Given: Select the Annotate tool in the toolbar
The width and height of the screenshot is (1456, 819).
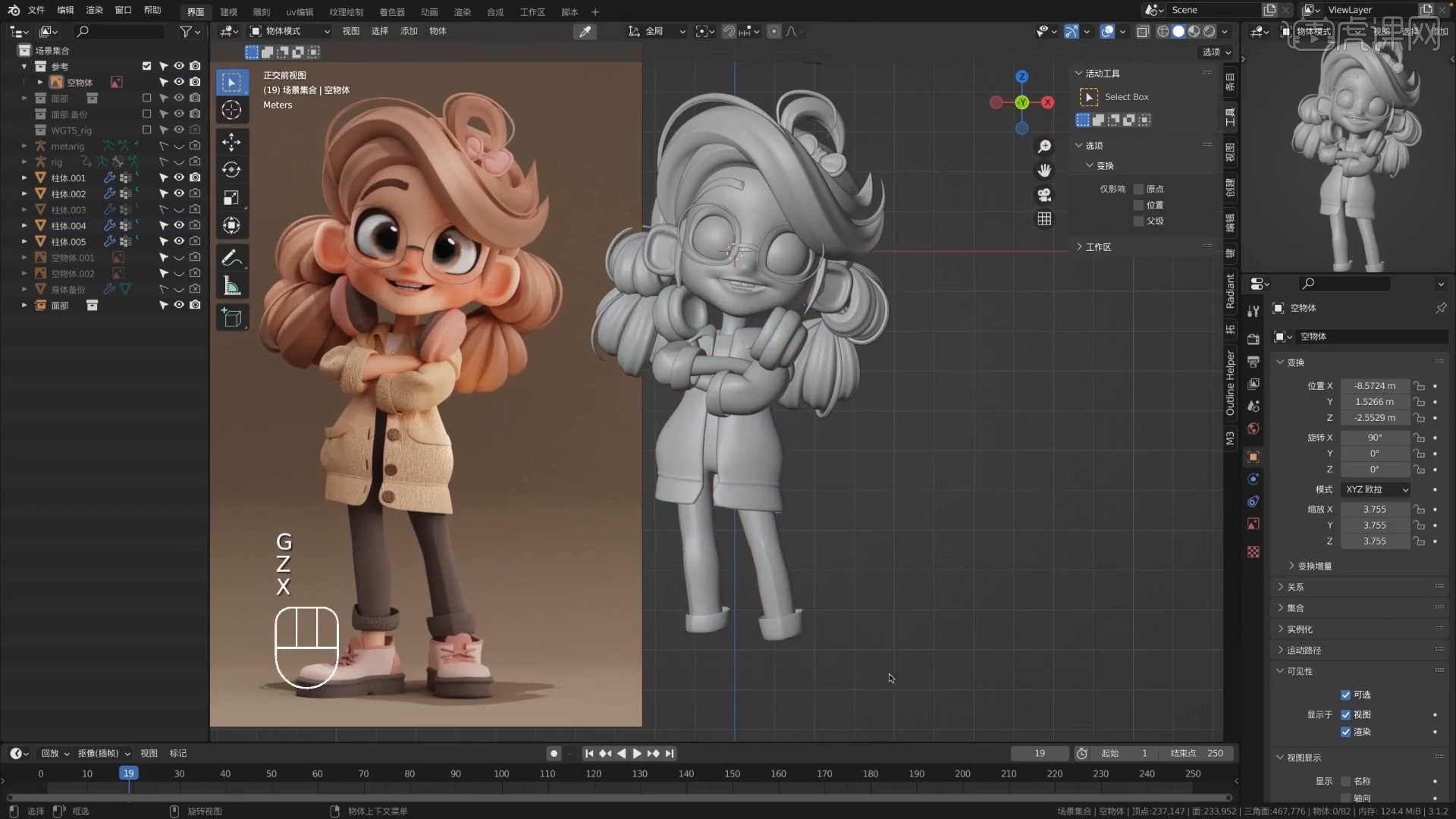Looking at the screenshot, I should (231, 257).
